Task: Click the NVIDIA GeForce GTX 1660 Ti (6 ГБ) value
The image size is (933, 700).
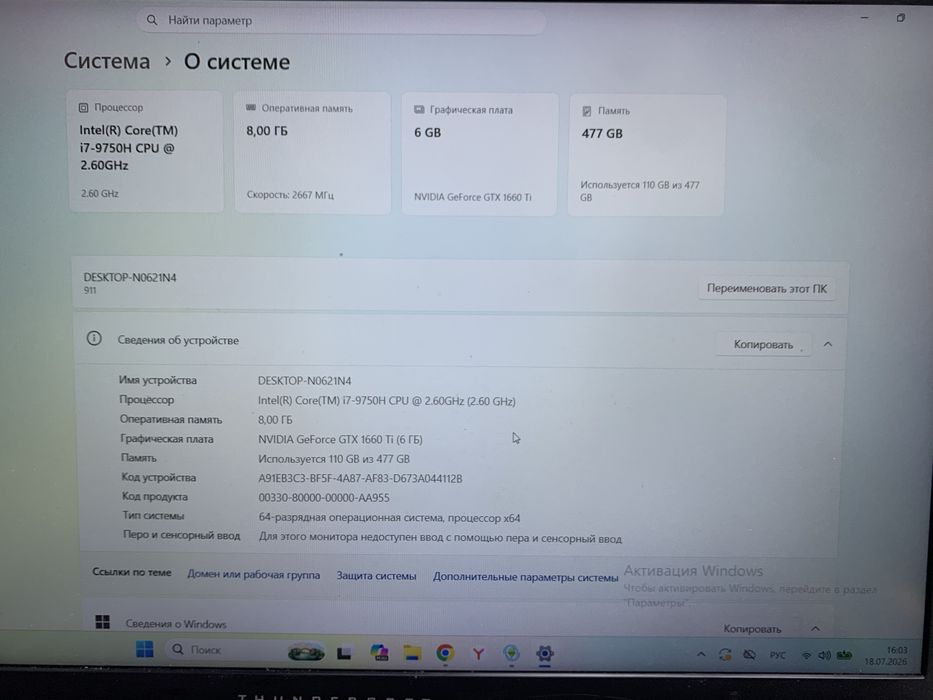Action: point(340,439)
